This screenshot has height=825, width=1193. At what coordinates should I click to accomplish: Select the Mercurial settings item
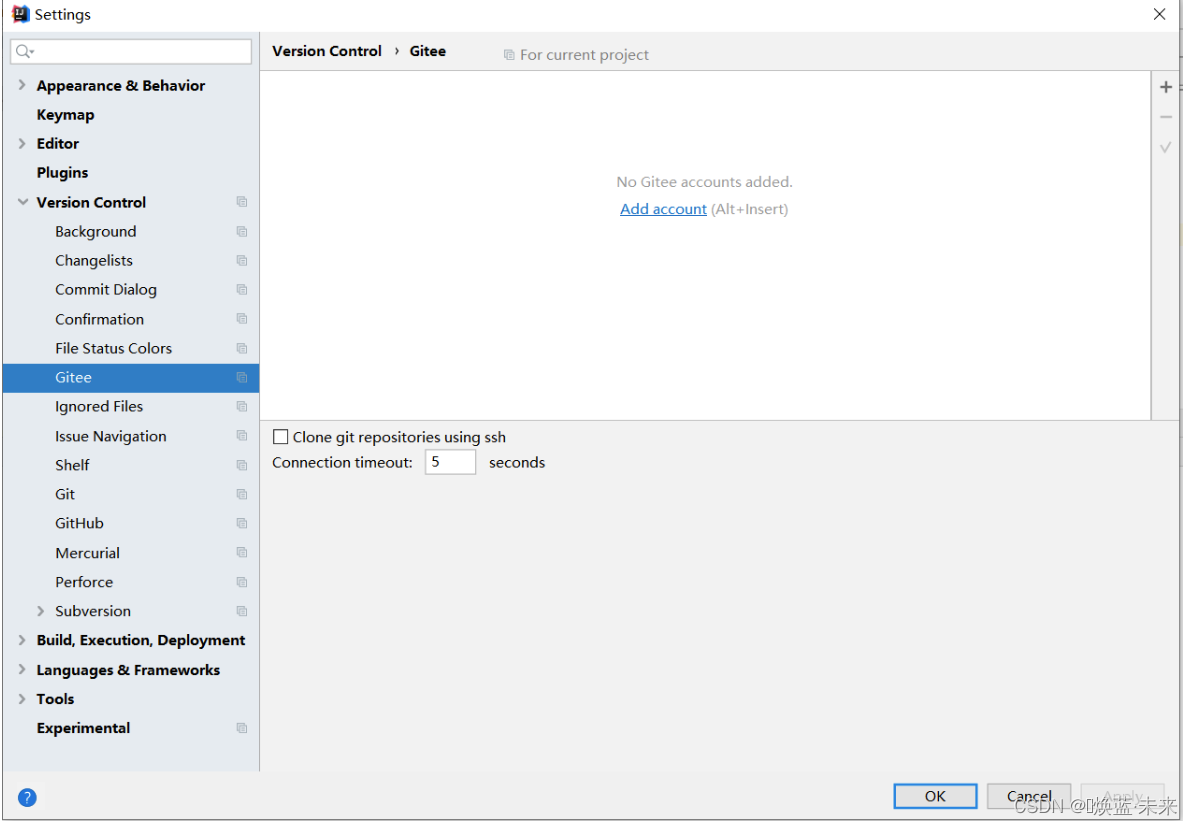(x=87, y=553)
